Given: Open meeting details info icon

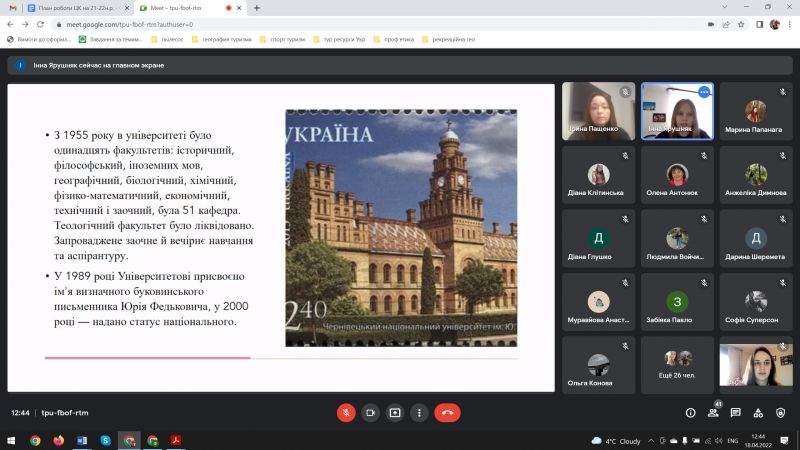Looking at the screenshot, I should (x=690, y=413).
